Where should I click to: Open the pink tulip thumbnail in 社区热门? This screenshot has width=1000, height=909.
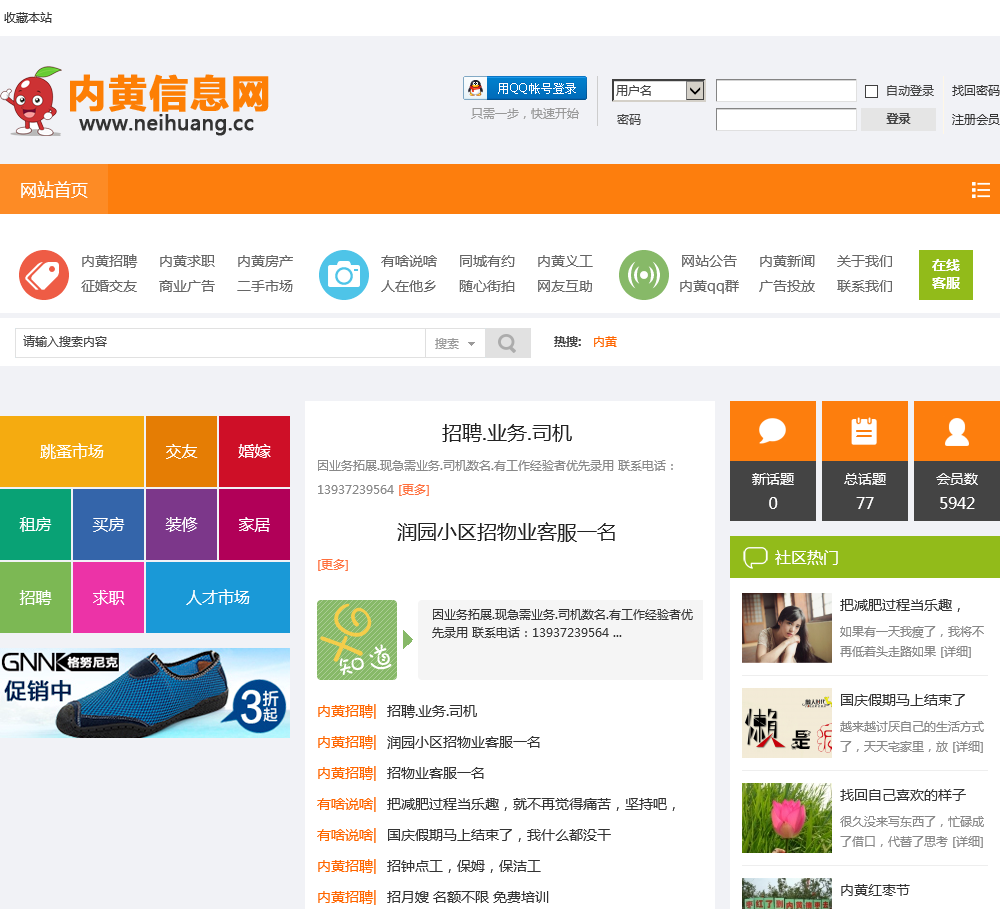(x=786, y=818)
